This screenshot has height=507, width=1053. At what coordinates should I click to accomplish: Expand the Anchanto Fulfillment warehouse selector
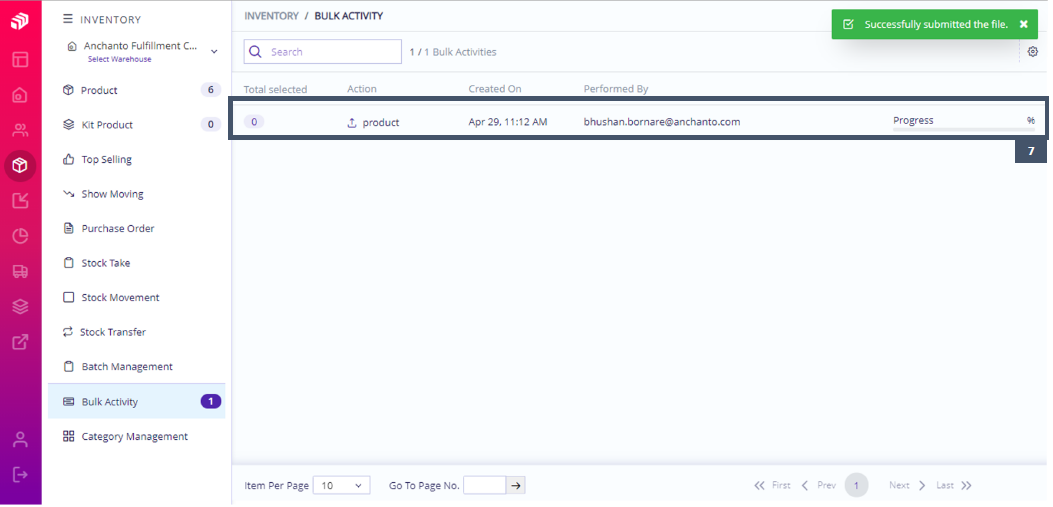click(x=214, y=51)
